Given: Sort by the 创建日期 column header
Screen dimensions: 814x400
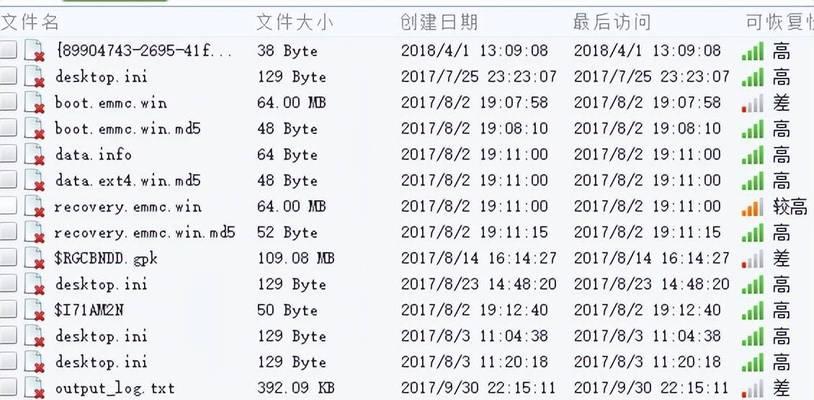Looking at the screenshot, I should 439,23.
